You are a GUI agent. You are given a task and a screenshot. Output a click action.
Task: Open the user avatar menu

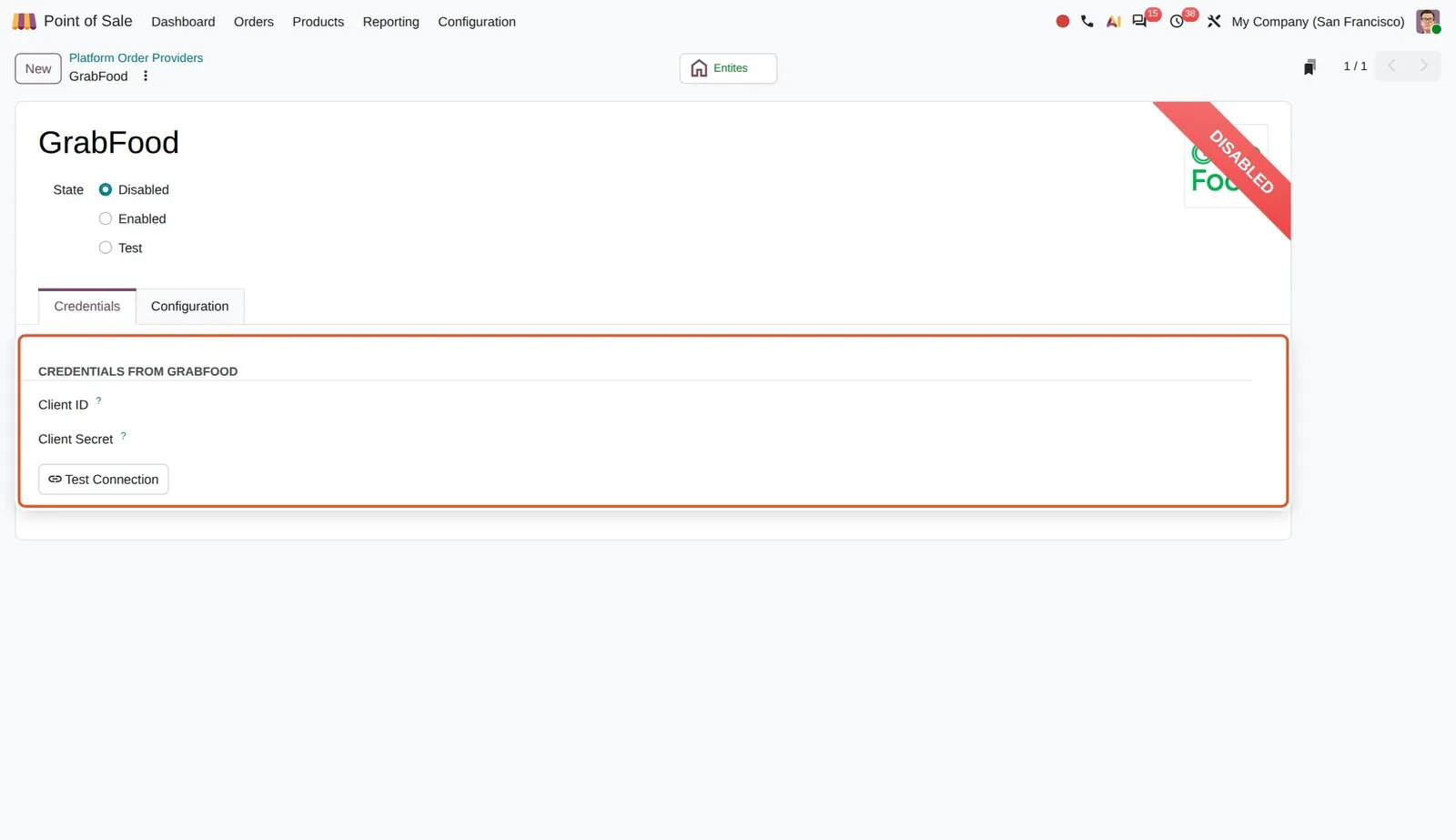(x=1428, y=21)
